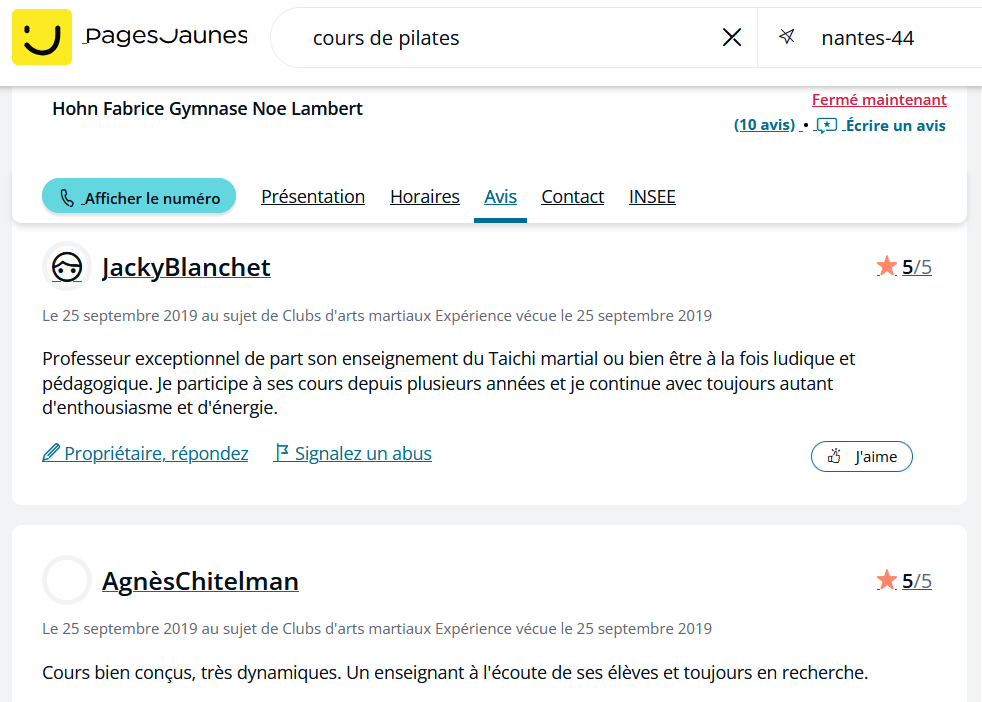Open the INSEE tab

click(x=652, y=197)
